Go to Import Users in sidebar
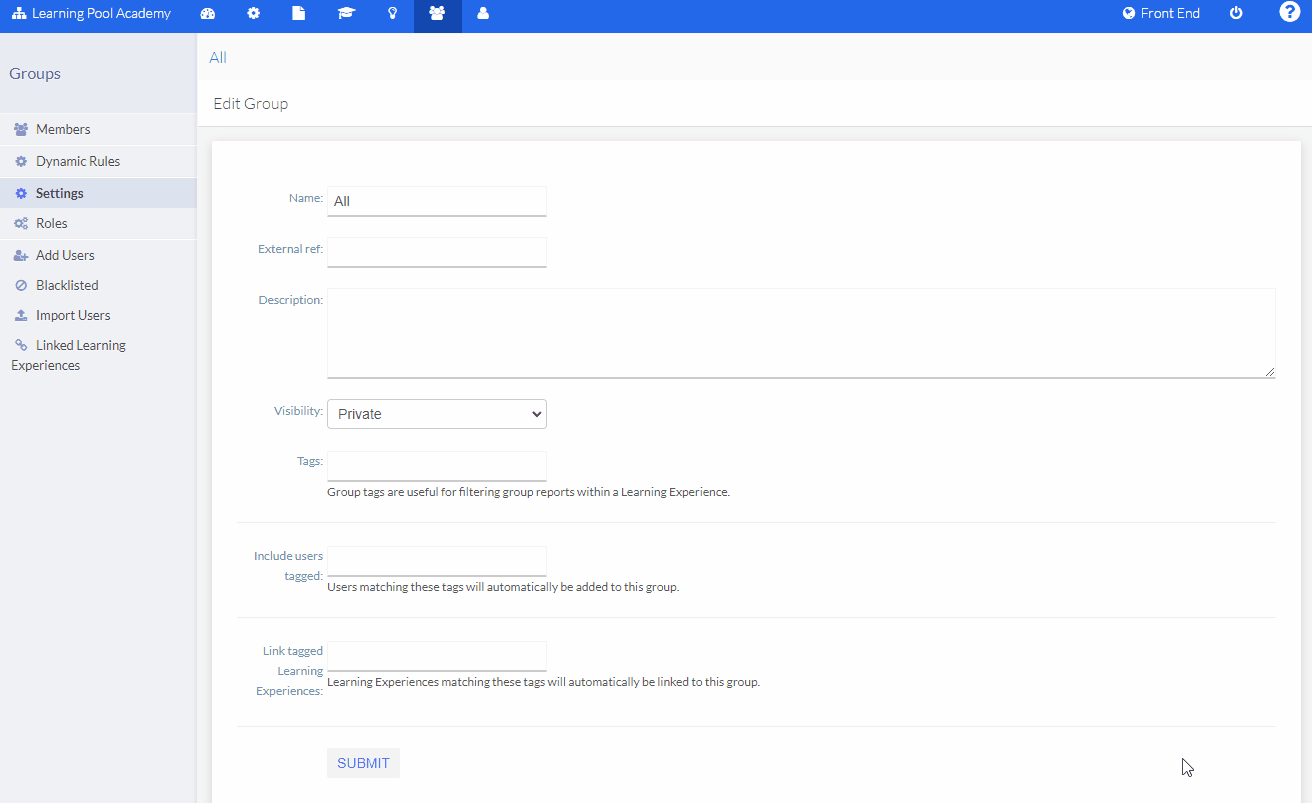The height and width of the screenshot is (803, 1312). click(71, 315)
